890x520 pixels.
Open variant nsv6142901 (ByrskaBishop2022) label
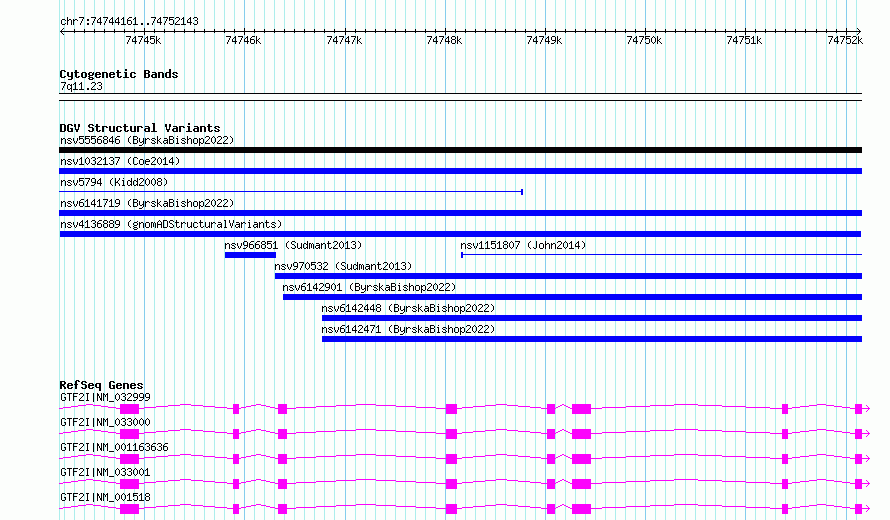[369, 287]
